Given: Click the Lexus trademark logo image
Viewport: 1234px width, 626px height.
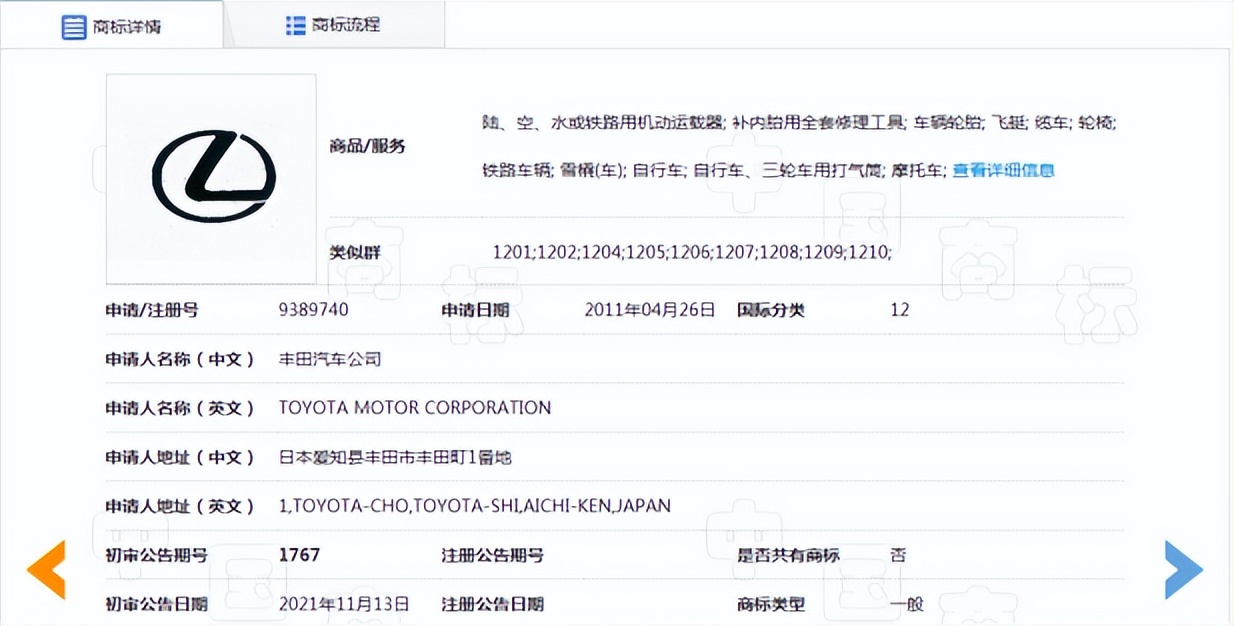Looking at the screenshot, I should coord(212,178).
